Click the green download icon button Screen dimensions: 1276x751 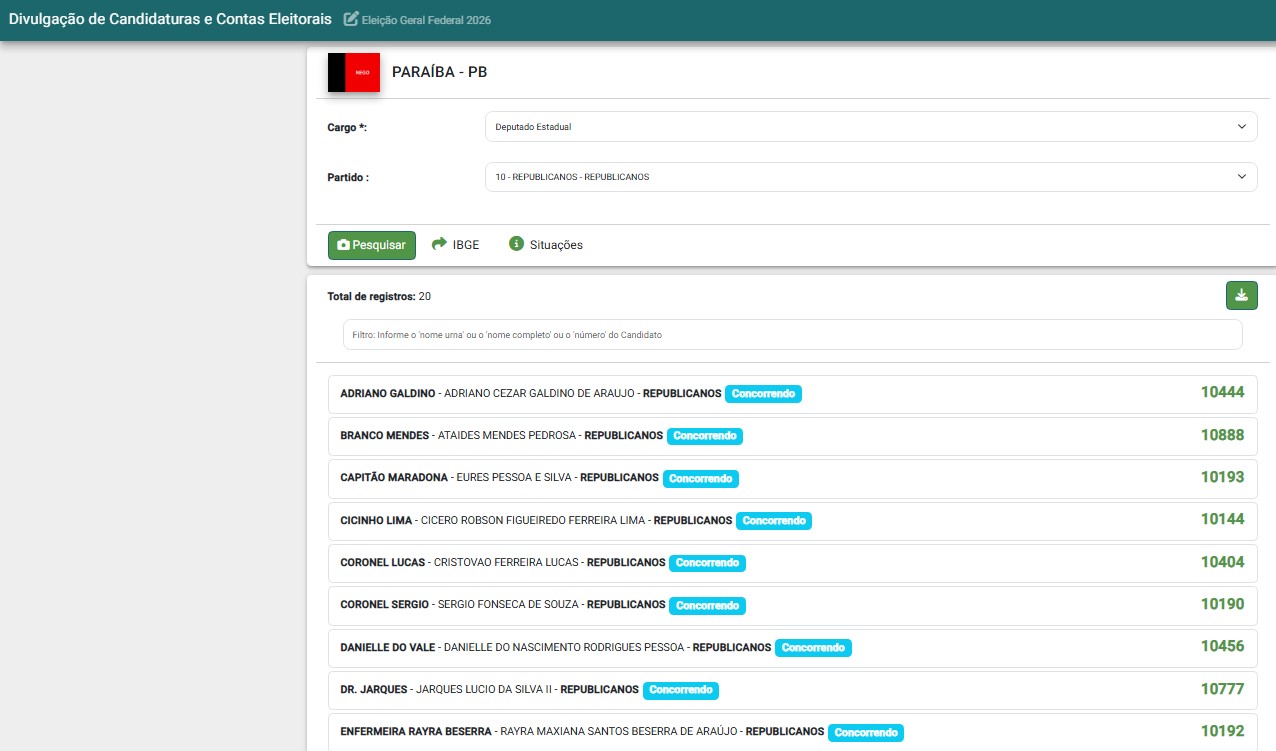[x=1242, y=295]
